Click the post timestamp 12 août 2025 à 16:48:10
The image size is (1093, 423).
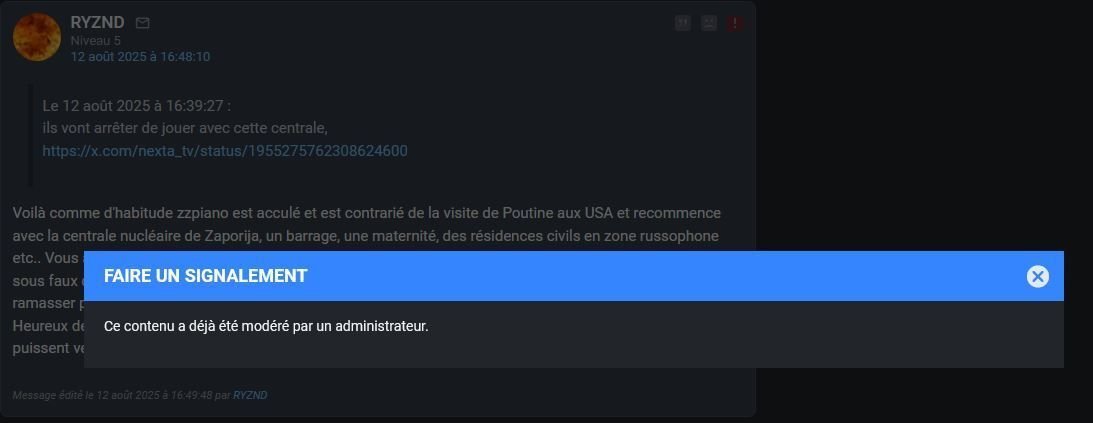[140, 56]
